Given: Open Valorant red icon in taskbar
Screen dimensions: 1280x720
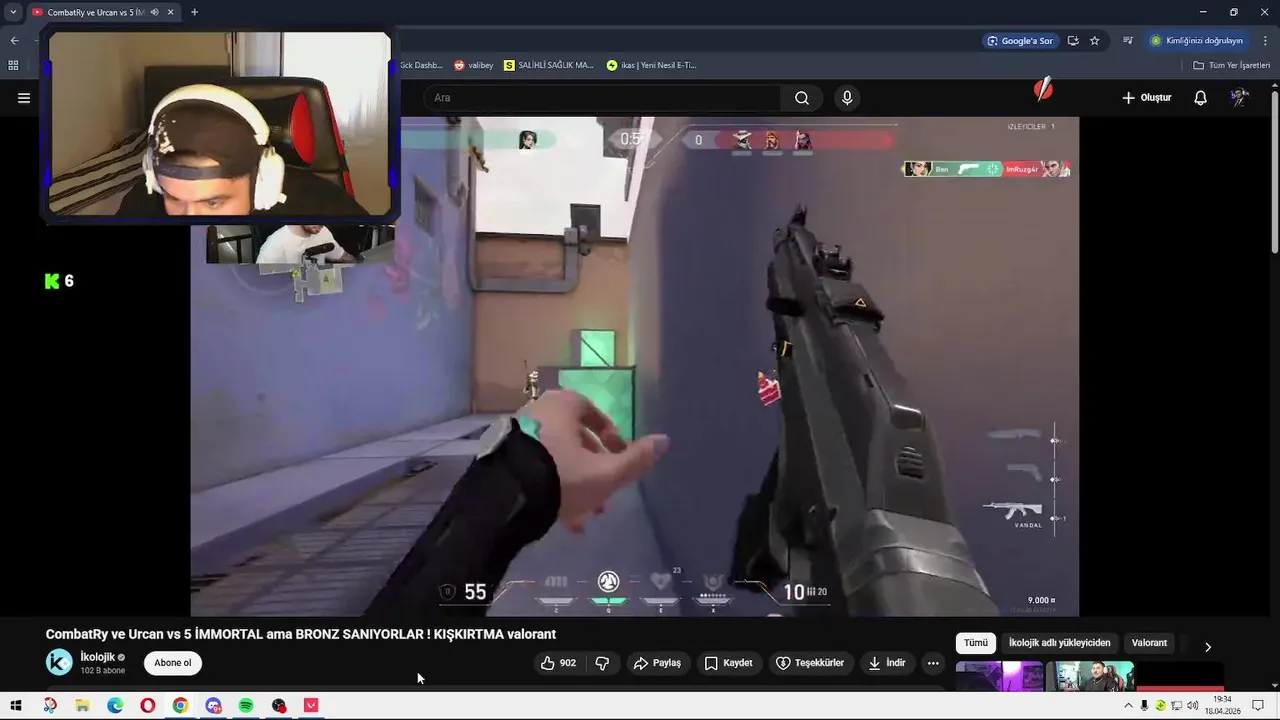Looking at the screenshot, I should pyautogui.click(x=311, y=706).
